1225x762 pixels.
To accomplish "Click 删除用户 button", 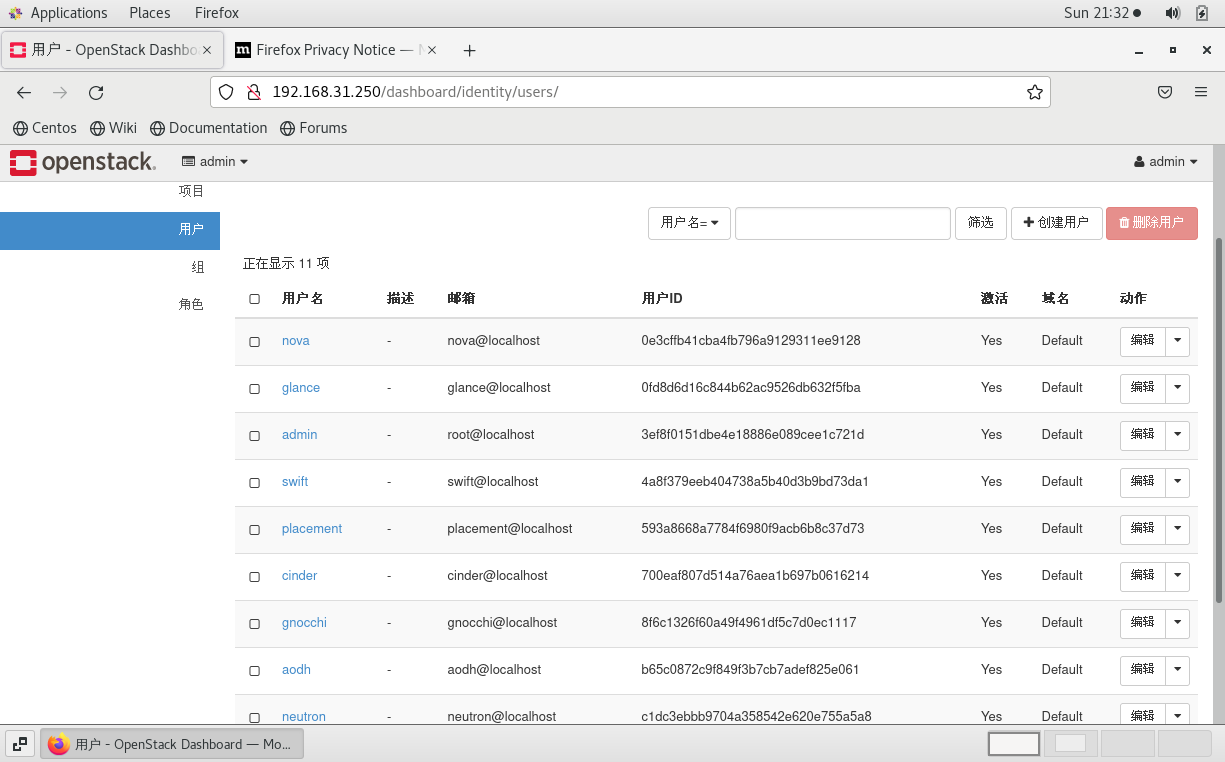I will click(x=1151, y=223).
